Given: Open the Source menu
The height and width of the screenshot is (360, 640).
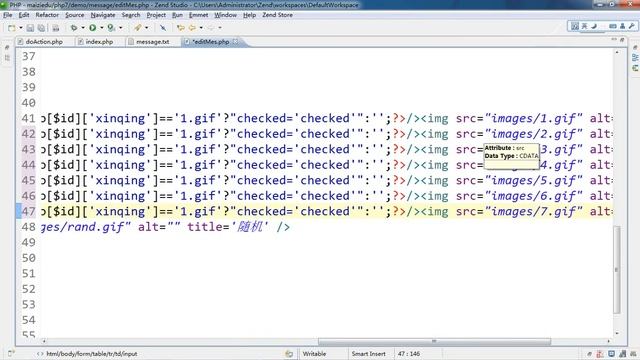Looking at the screenshot, I should pos(75,15).
